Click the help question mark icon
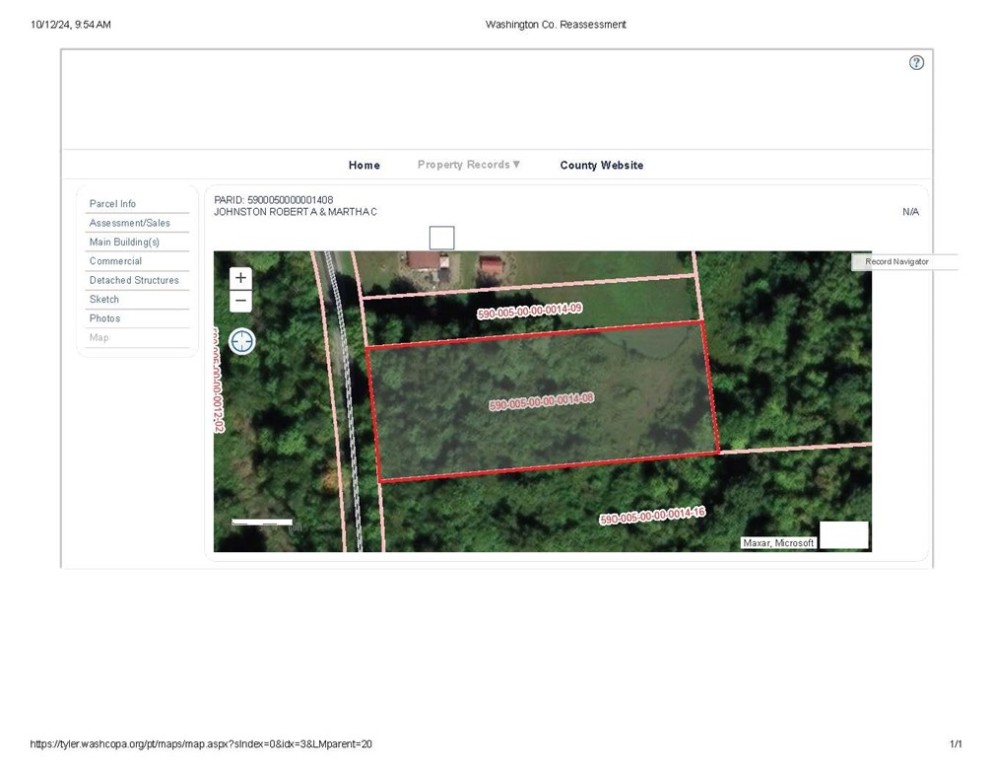Viewport: 993px width, 768px height. coord(916,63)
